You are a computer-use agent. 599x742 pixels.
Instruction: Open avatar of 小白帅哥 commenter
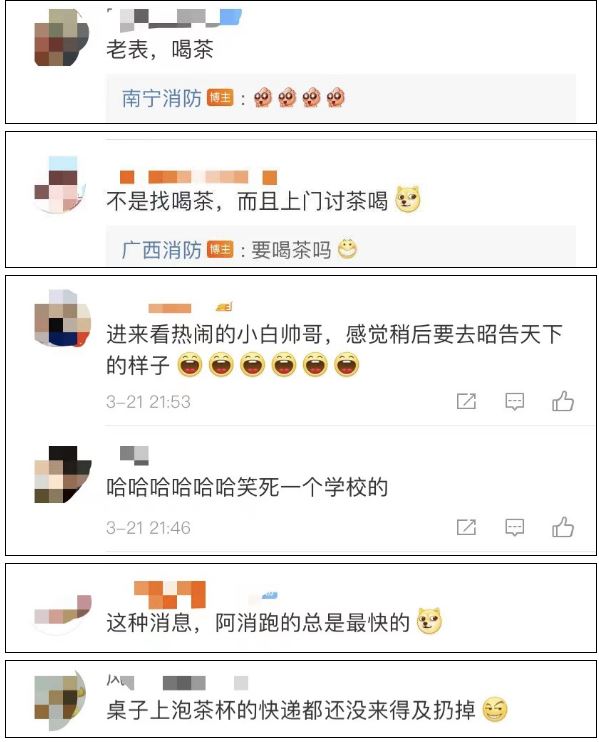tap(62, 318)
